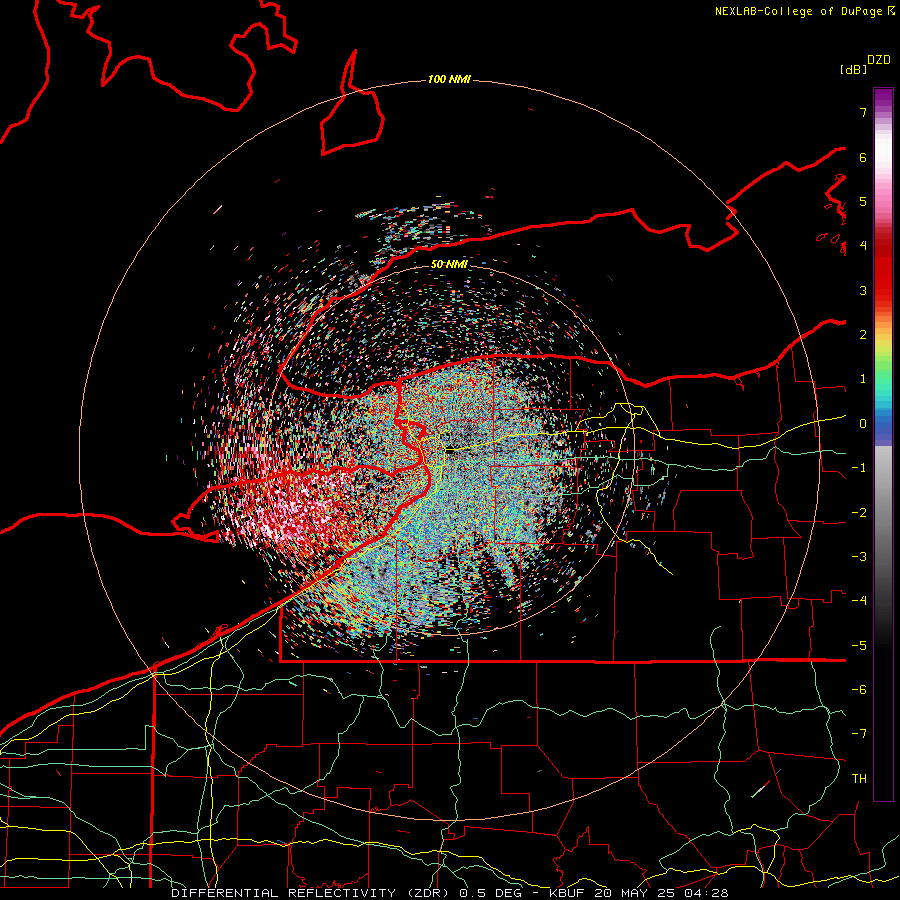Click the 7 value on color scale
900x900 pixels.
pyautogui.click(x=863, y=112)
